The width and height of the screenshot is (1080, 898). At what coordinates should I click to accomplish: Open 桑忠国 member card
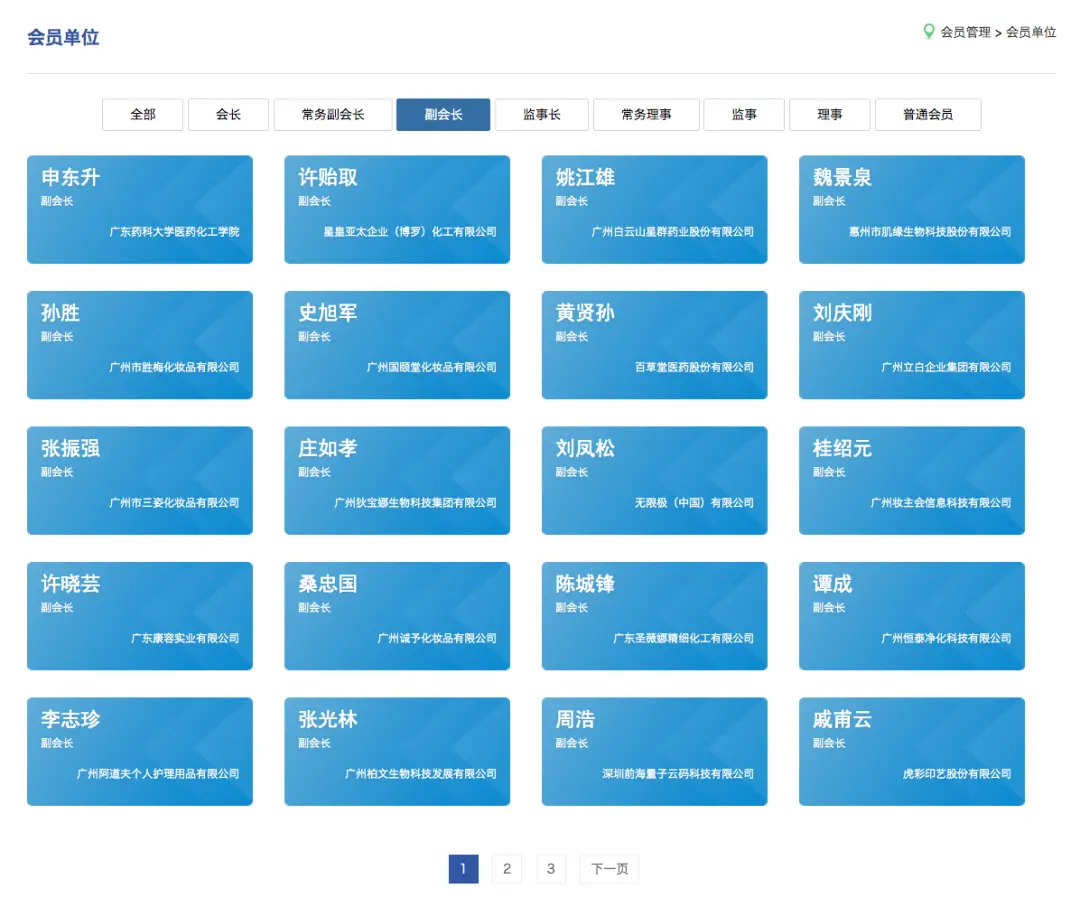click(x=397, y=616)
